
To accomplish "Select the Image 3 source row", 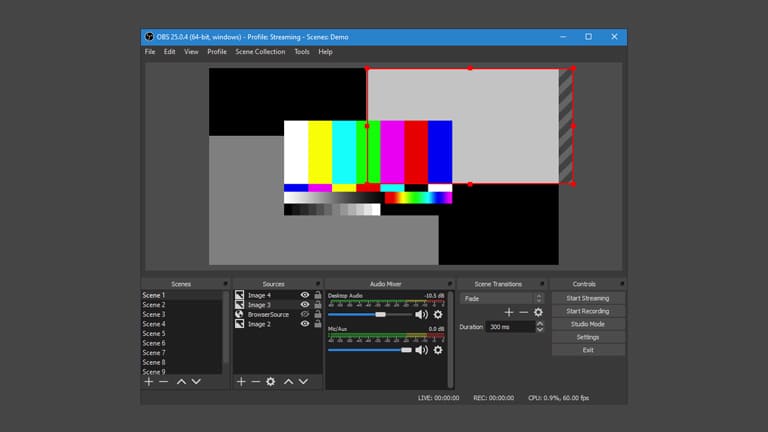I will point(278,305).
